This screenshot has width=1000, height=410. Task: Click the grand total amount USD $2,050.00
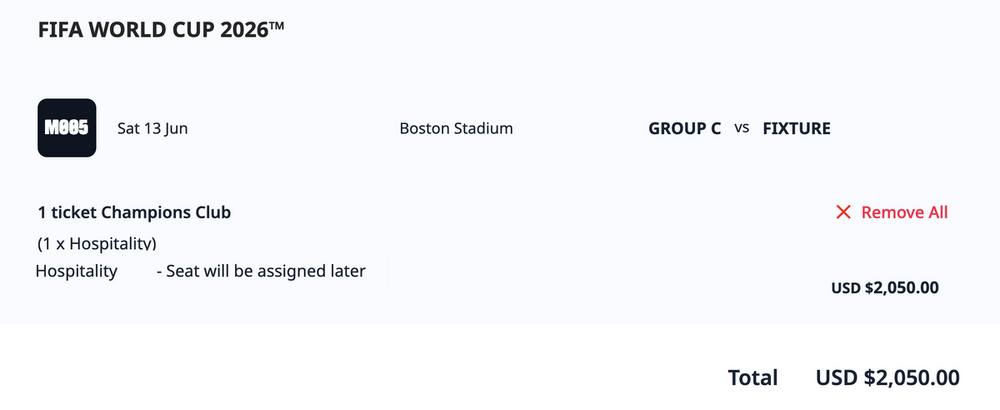pyautogui.click(x=888, y=378)
